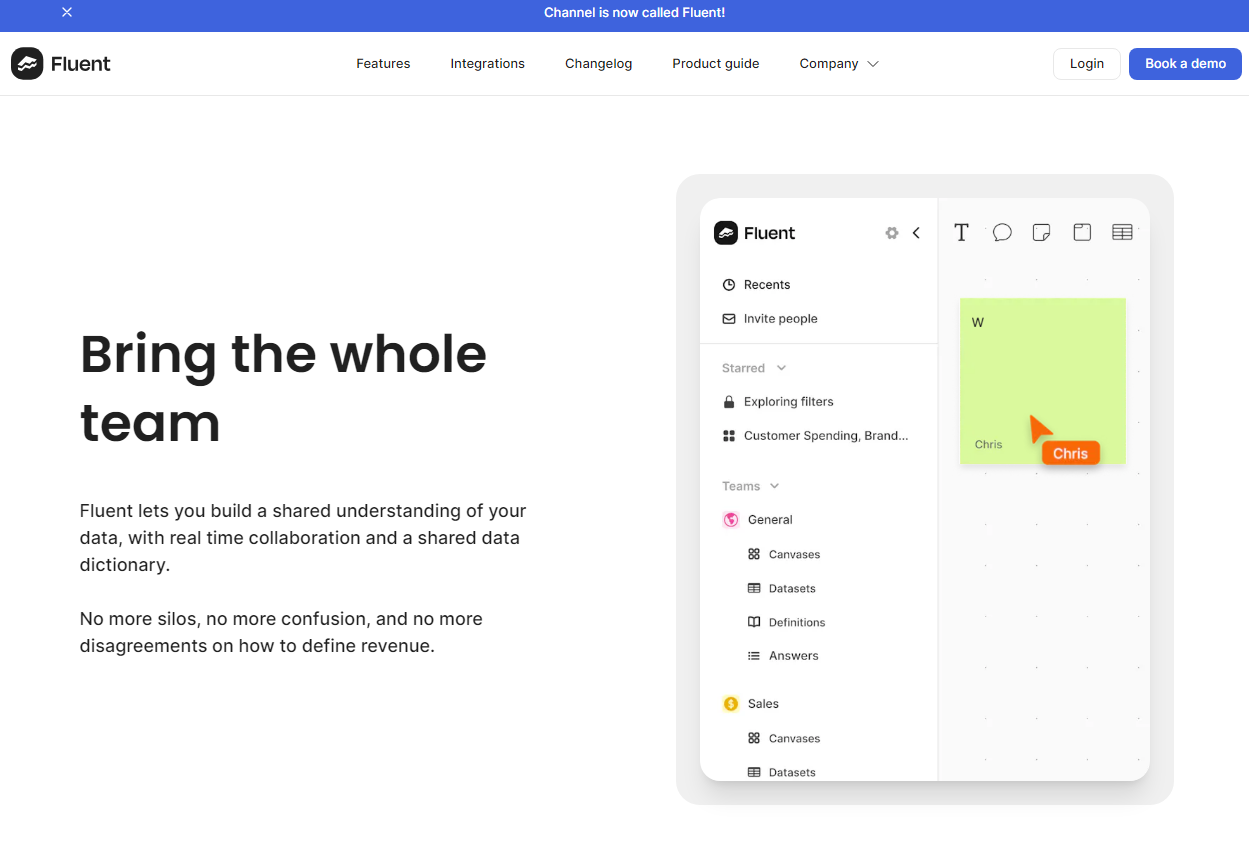The image size is (1249, 847).
Task: Click the Book a demo button
Action: pyautogui.click(x=1185, y=63)
